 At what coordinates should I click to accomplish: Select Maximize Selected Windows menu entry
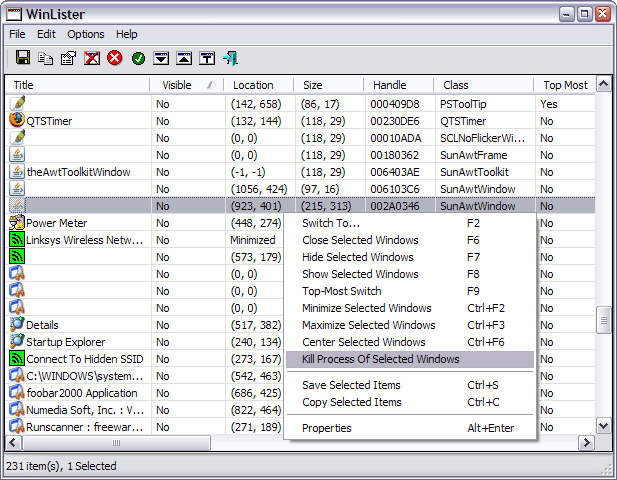point(410,325)
